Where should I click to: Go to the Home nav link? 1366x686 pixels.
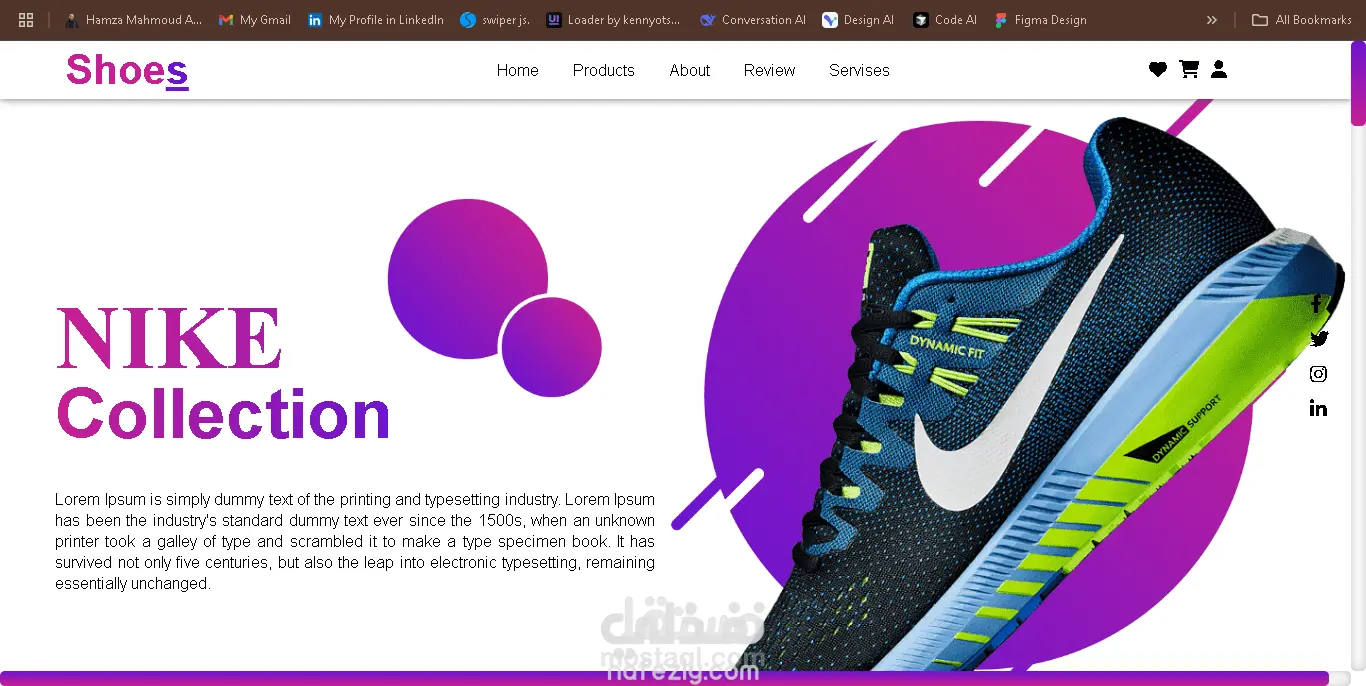[x=518, y=70]
